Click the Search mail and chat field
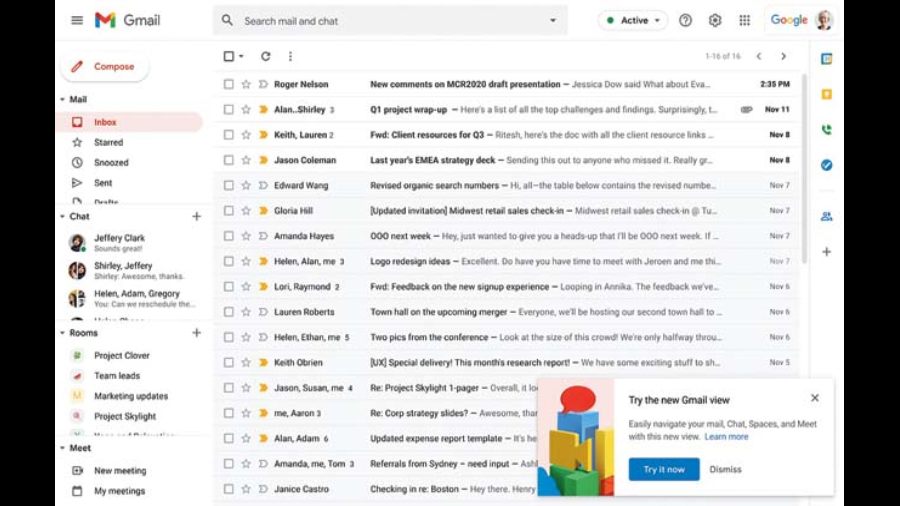 coord(390,21)
